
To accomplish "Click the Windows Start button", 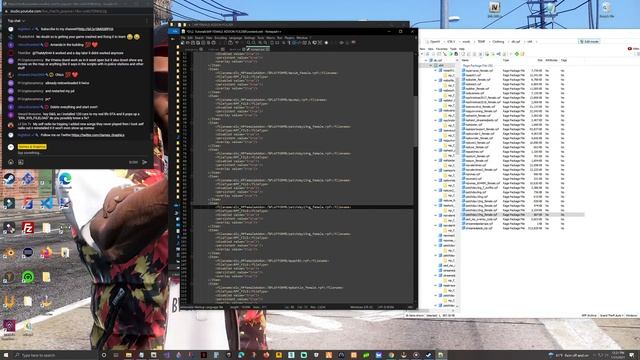I will tap(6, 355).
